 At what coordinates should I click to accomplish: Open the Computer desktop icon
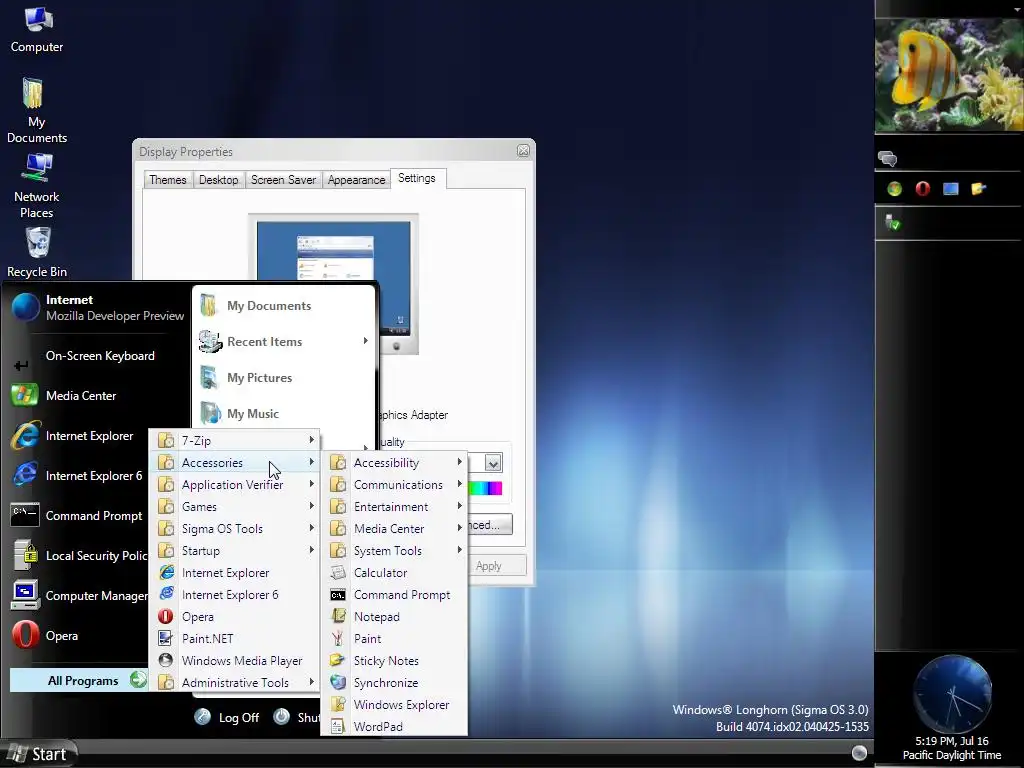pyautogui.click(x=37, y=30)
